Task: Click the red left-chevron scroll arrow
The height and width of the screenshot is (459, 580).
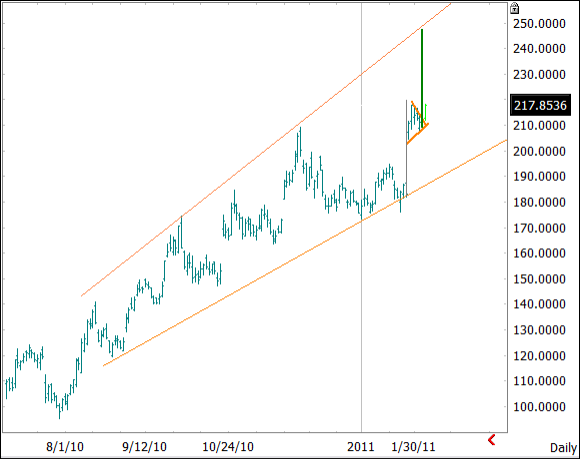Action: 492,440
